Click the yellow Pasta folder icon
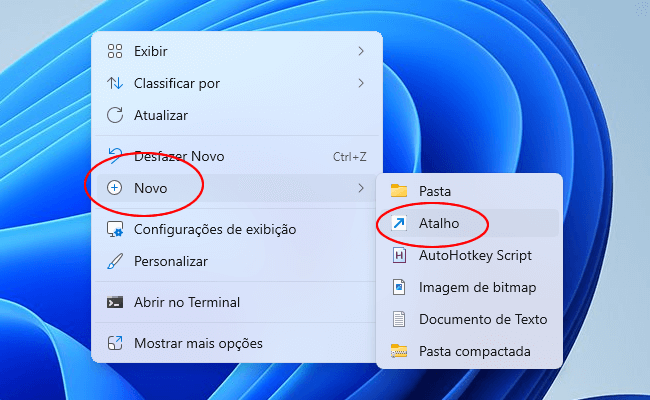 click(399, 191)
